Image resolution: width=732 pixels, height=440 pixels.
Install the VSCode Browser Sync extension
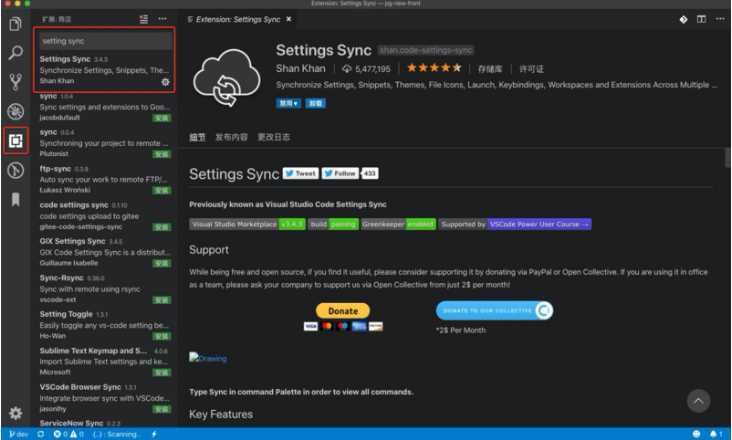coord(162,409)
